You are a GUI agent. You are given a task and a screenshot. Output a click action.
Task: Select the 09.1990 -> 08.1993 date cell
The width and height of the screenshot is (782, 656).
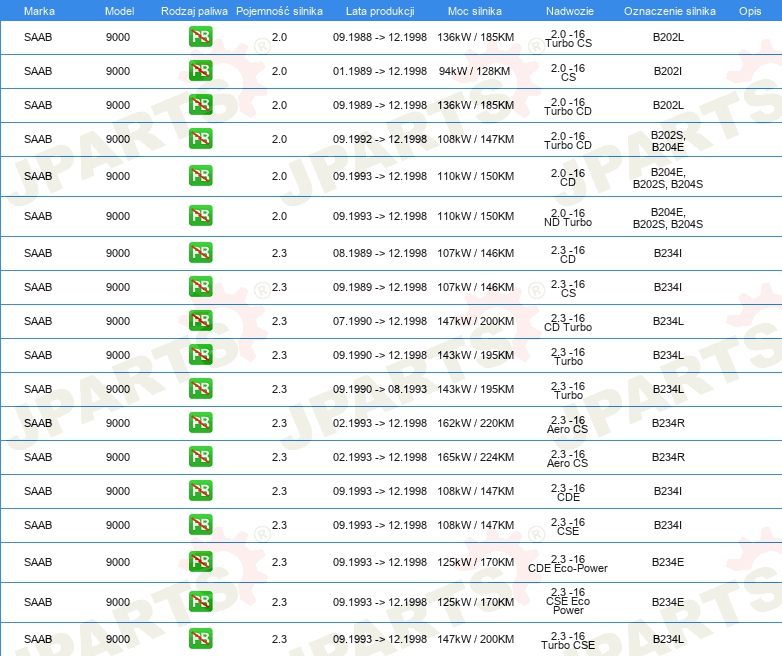[x=380, y=389]
